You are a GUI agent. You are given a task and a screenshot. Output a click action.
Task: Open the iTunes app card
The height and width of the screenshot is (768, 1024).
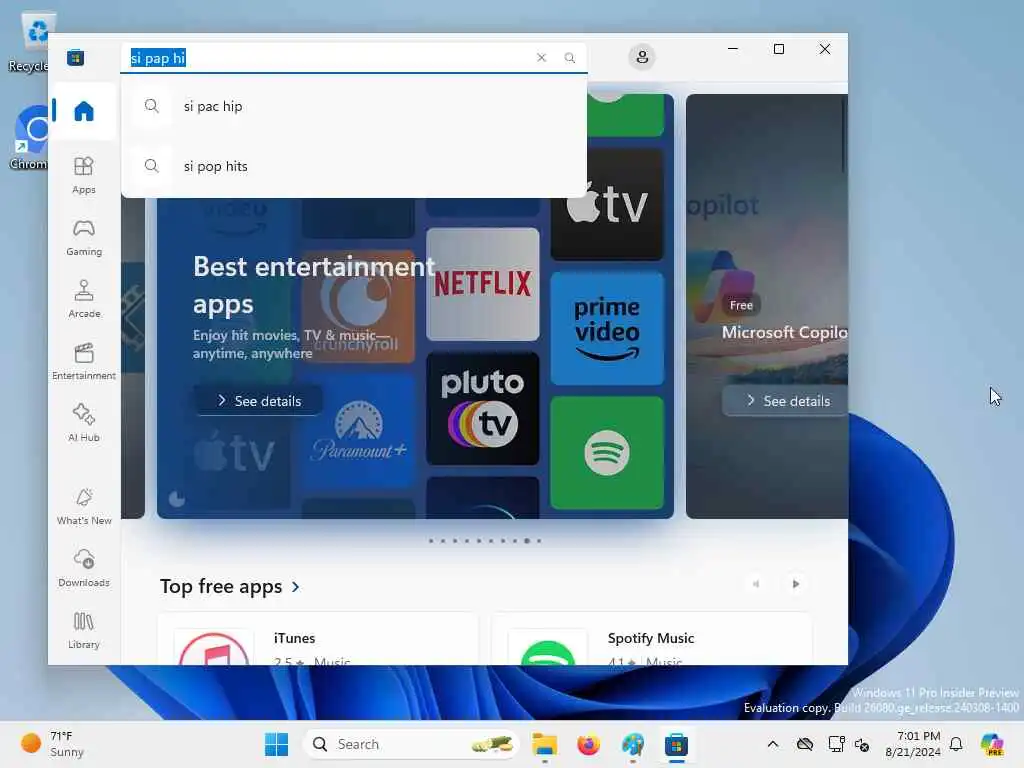tap(318, 639)
